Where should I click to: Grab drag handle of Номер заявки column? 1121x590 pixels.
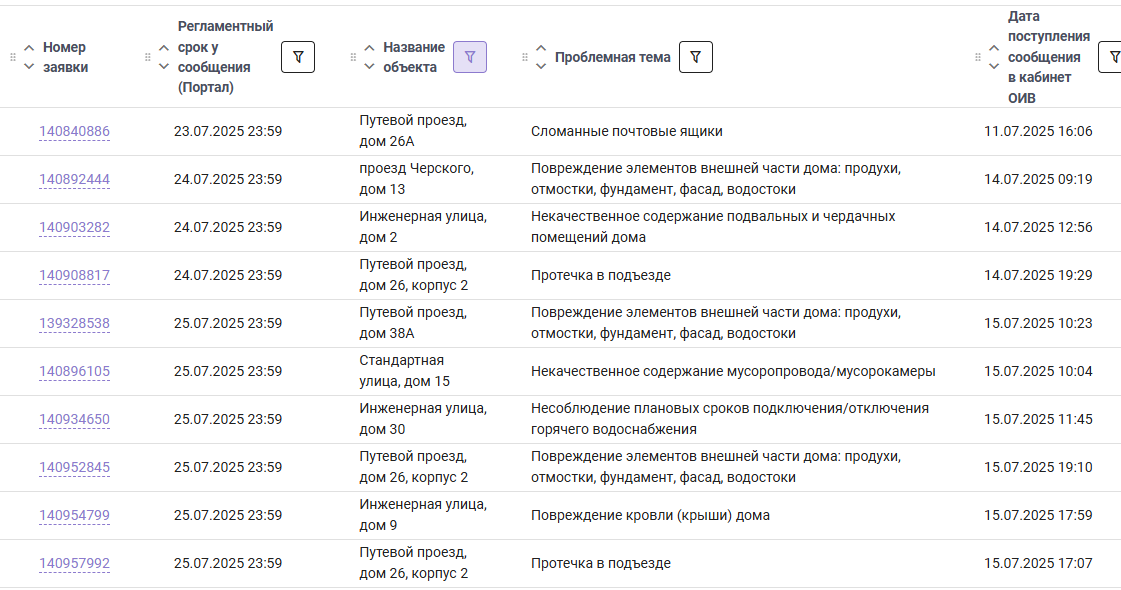tap(13, 57)
